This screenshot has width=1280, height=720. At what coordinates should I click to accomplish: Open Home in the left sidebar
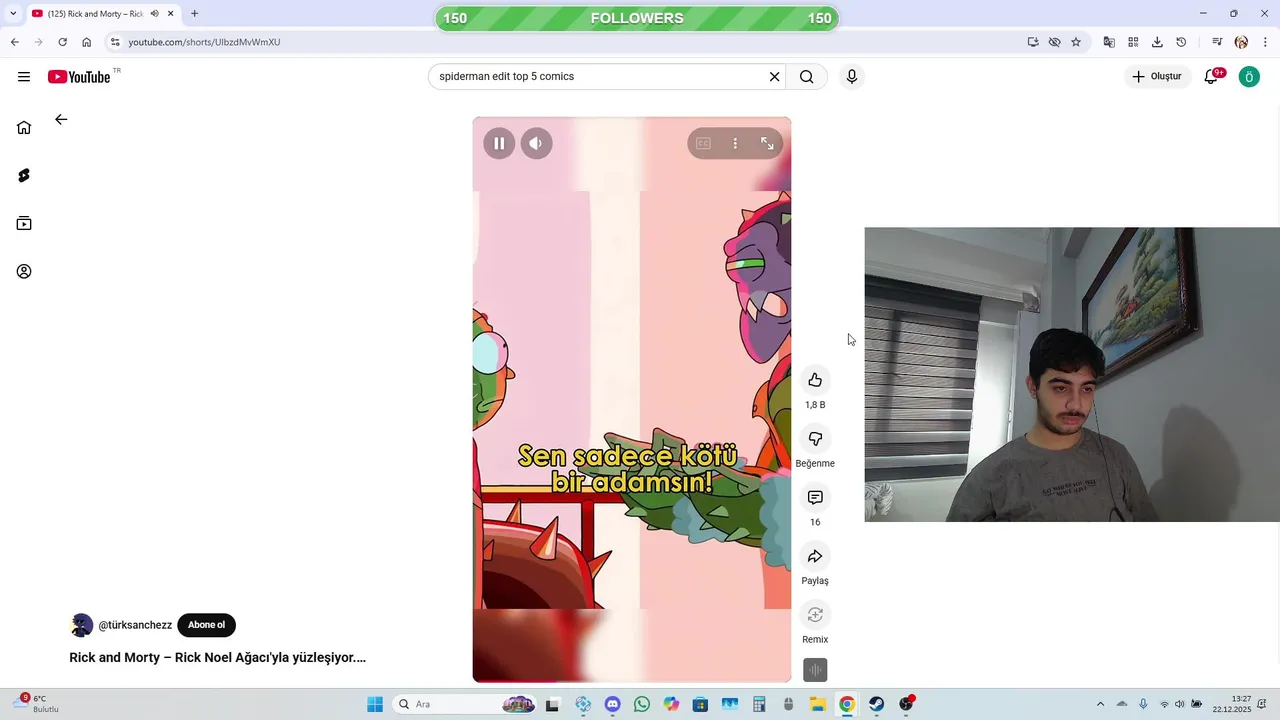(x=24, y=127)
